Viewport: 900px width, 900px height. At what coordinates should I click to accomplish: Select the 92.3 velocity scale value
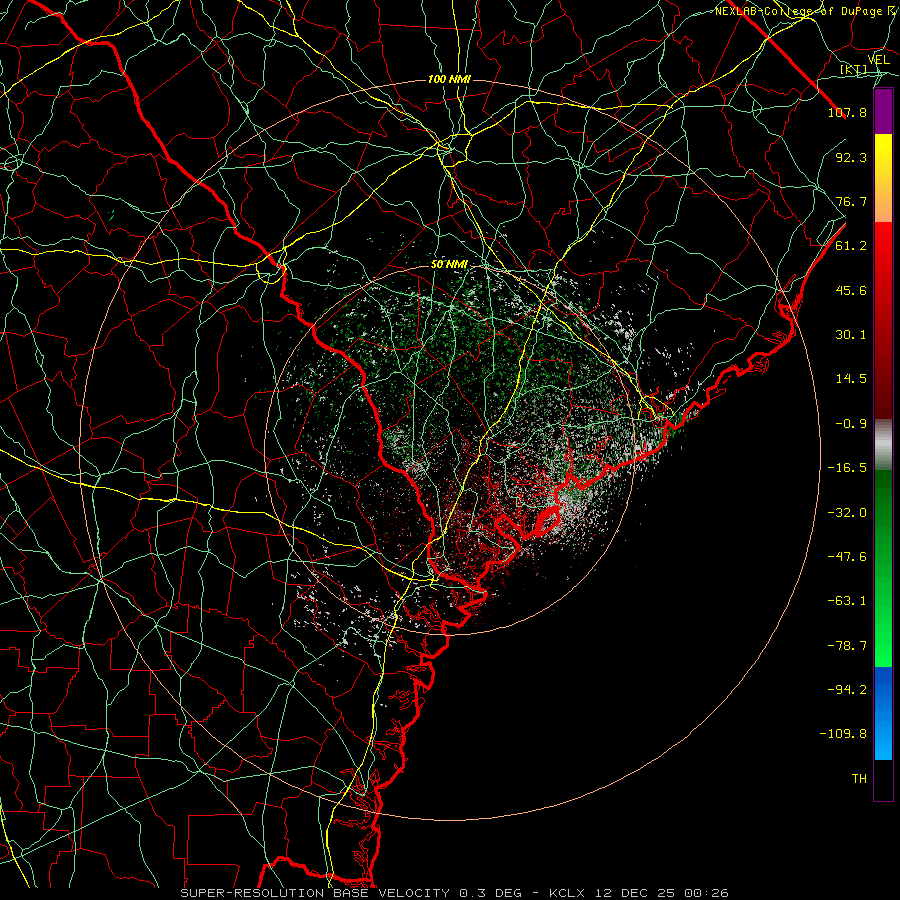[851, 157]
